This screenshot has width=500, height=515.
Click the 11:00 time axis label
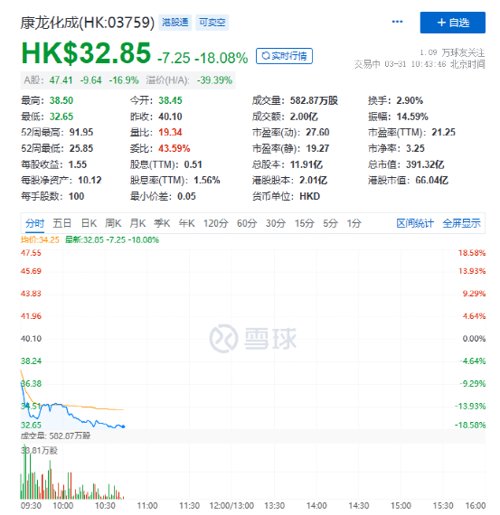(147, 506)
